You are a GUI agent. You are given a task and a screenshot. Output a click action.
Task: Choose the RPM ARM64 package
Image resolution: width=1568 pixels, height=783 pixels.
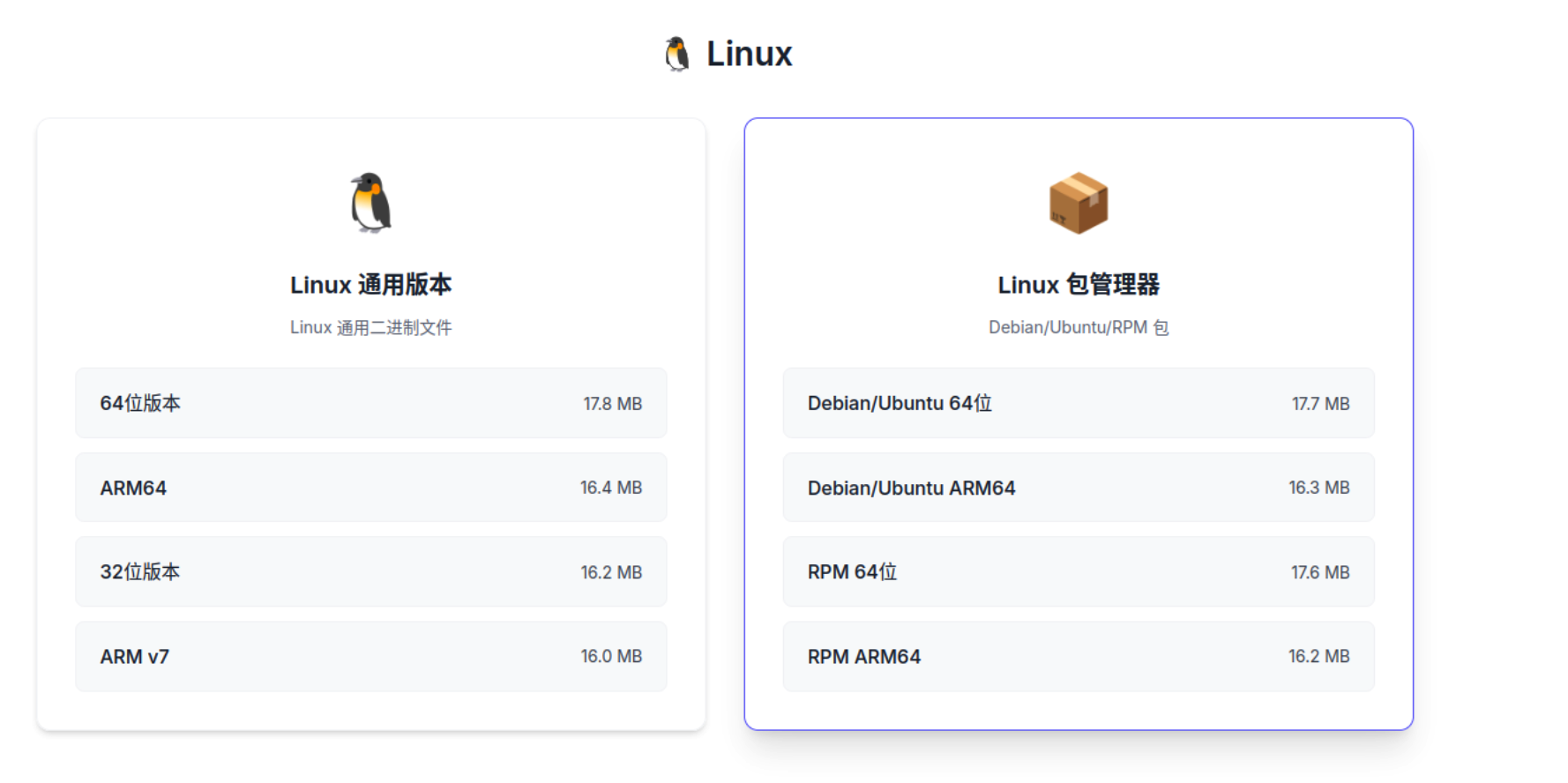click(1078, 657)
